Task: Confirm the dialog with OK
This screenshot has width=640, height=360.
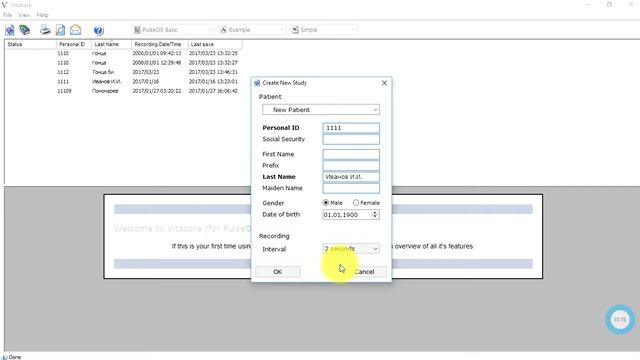Action: [x=278, y=271]
